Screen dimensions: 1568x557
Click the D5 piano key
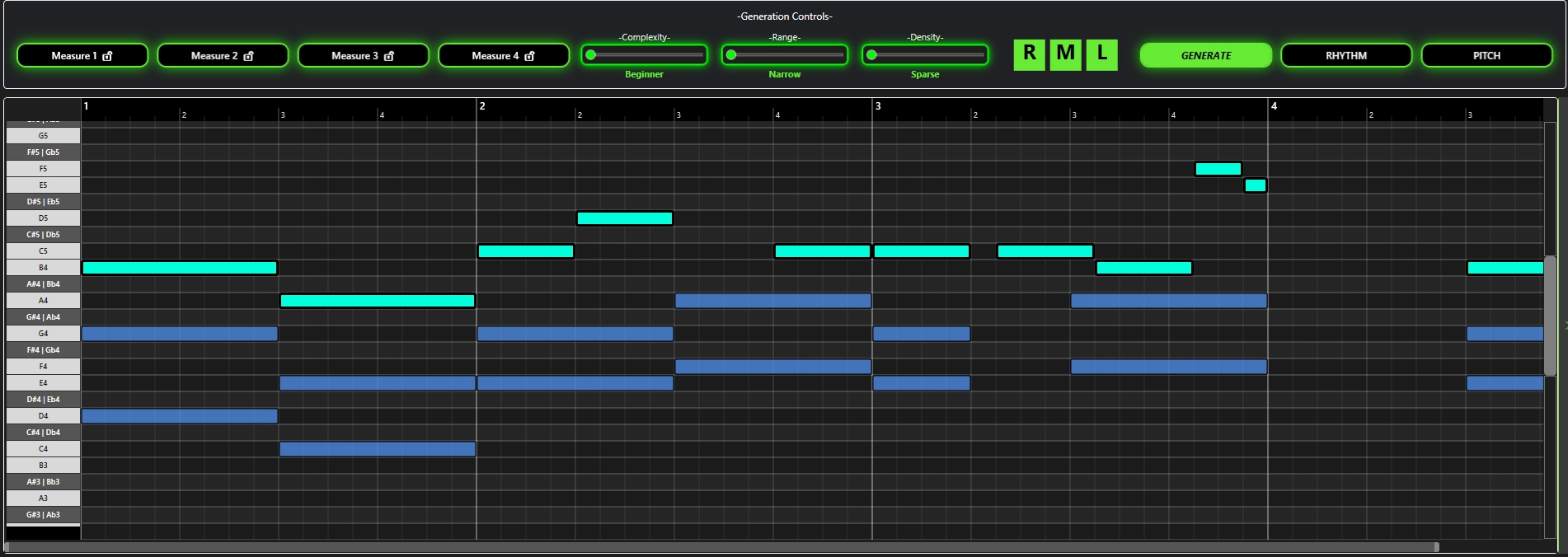pos(43,218)
